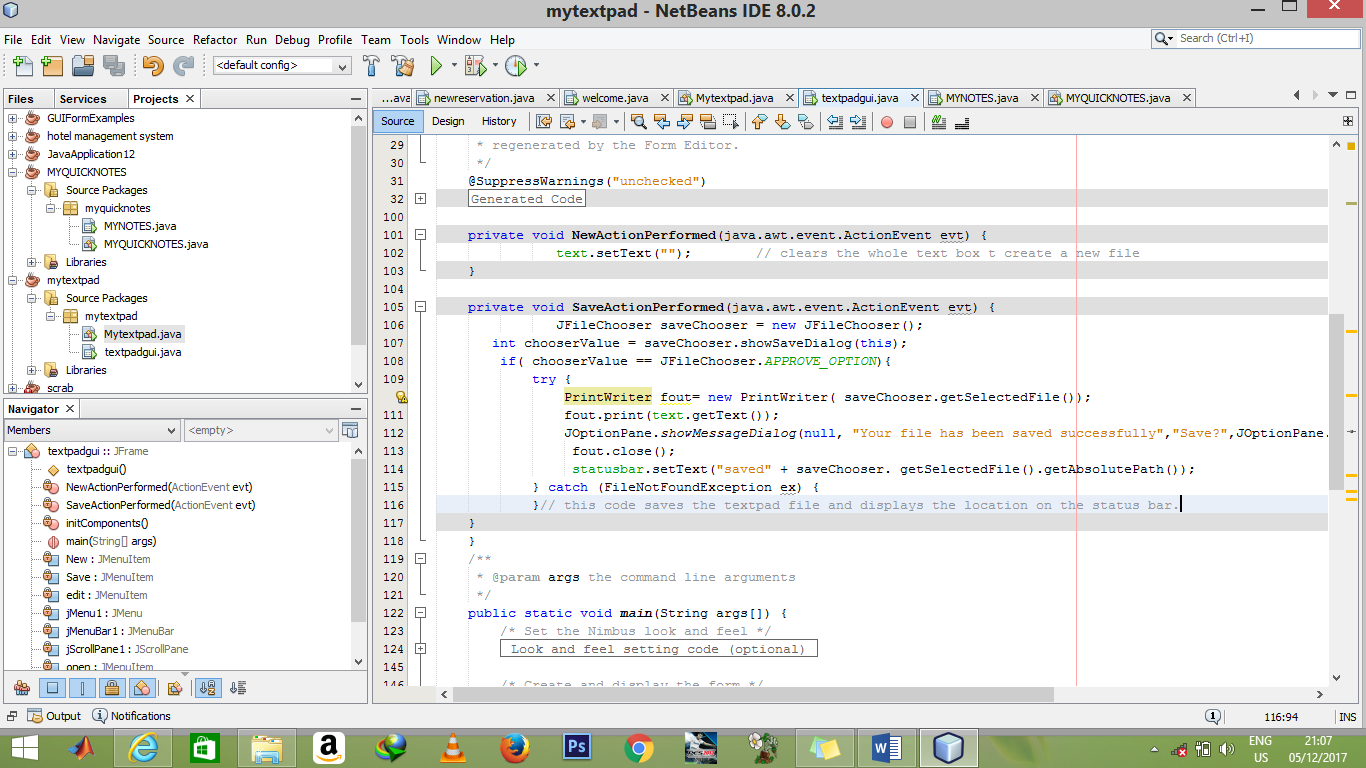Click the Last Edit icon in editor toolbar
Screen dimensions: 1366x768
click(544, 122)
